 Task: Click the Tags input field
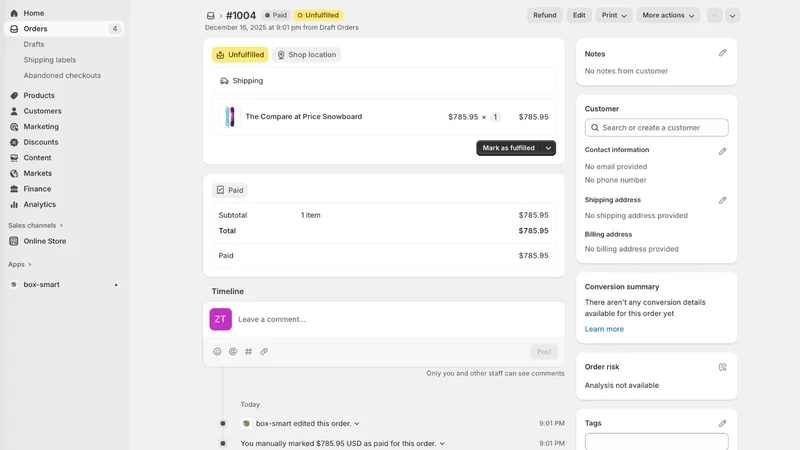tap(657, 441)
